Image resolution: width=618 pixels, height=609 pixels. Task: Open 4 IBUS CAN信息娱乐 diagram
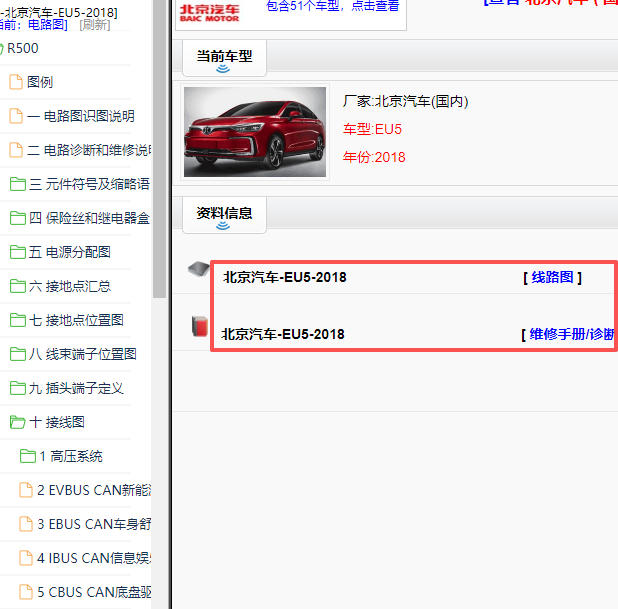click(94, 558)
